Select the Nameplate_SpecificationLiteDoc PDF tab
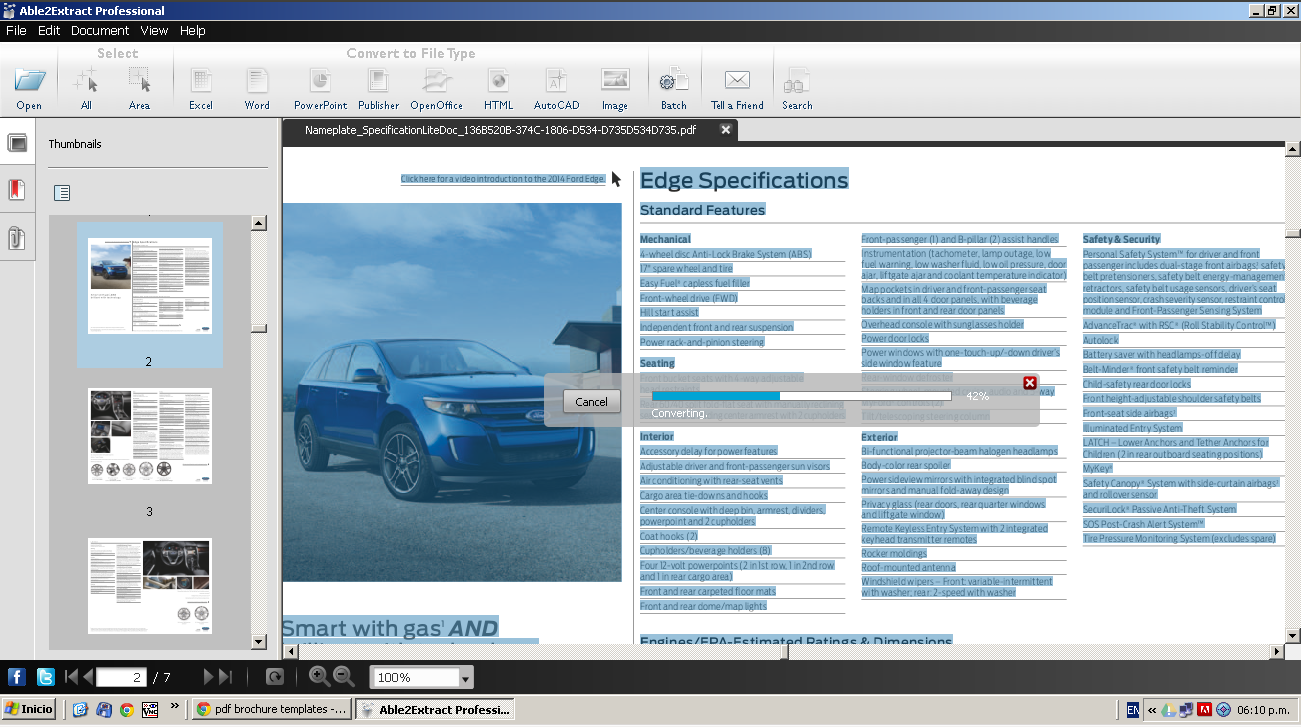 500,130
